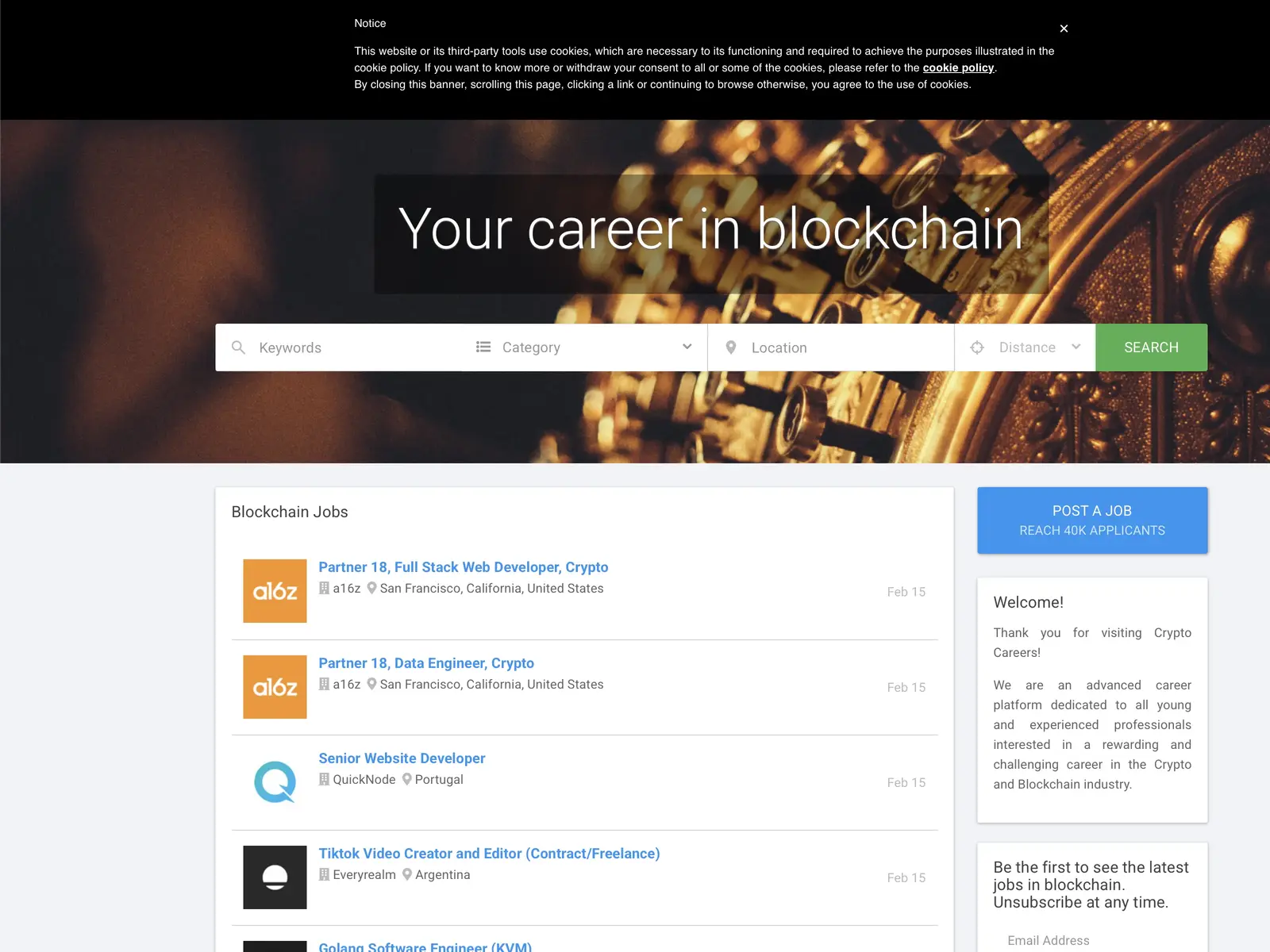Open Senior Website Developer job listing

pos(402,758)
